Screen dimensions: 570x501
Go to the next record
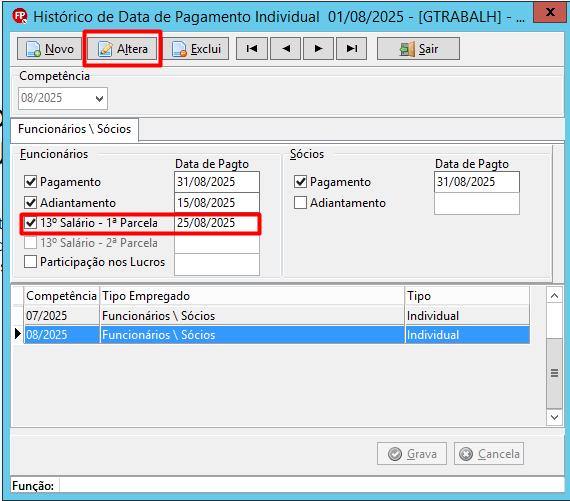(x=318, y=48)
